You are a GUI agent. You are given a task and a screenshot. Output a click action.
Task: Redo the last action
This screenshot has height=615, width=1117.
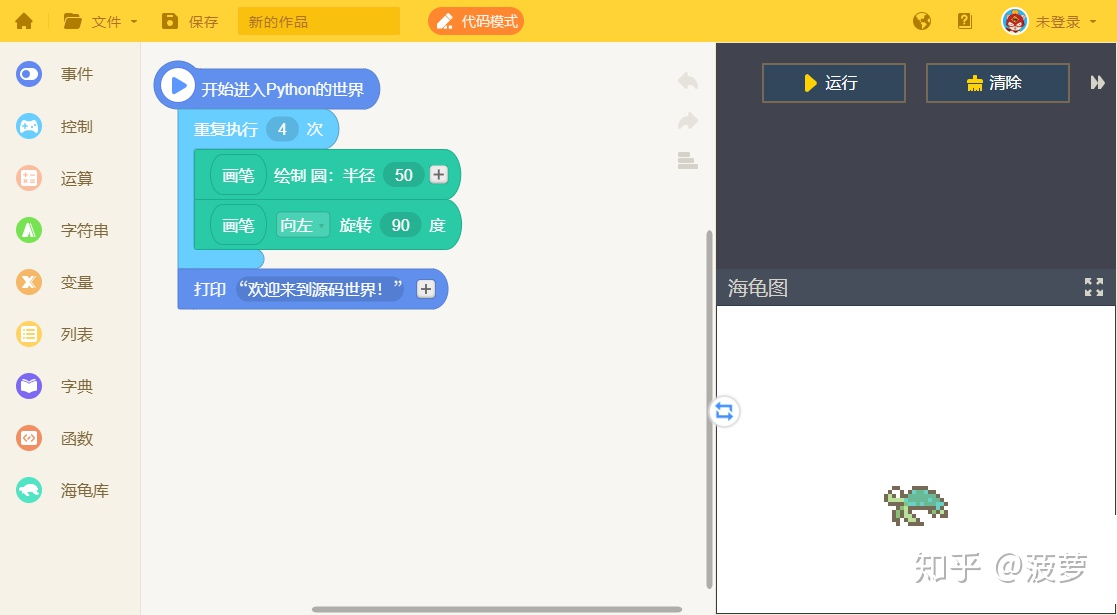(x=687, y=120)
